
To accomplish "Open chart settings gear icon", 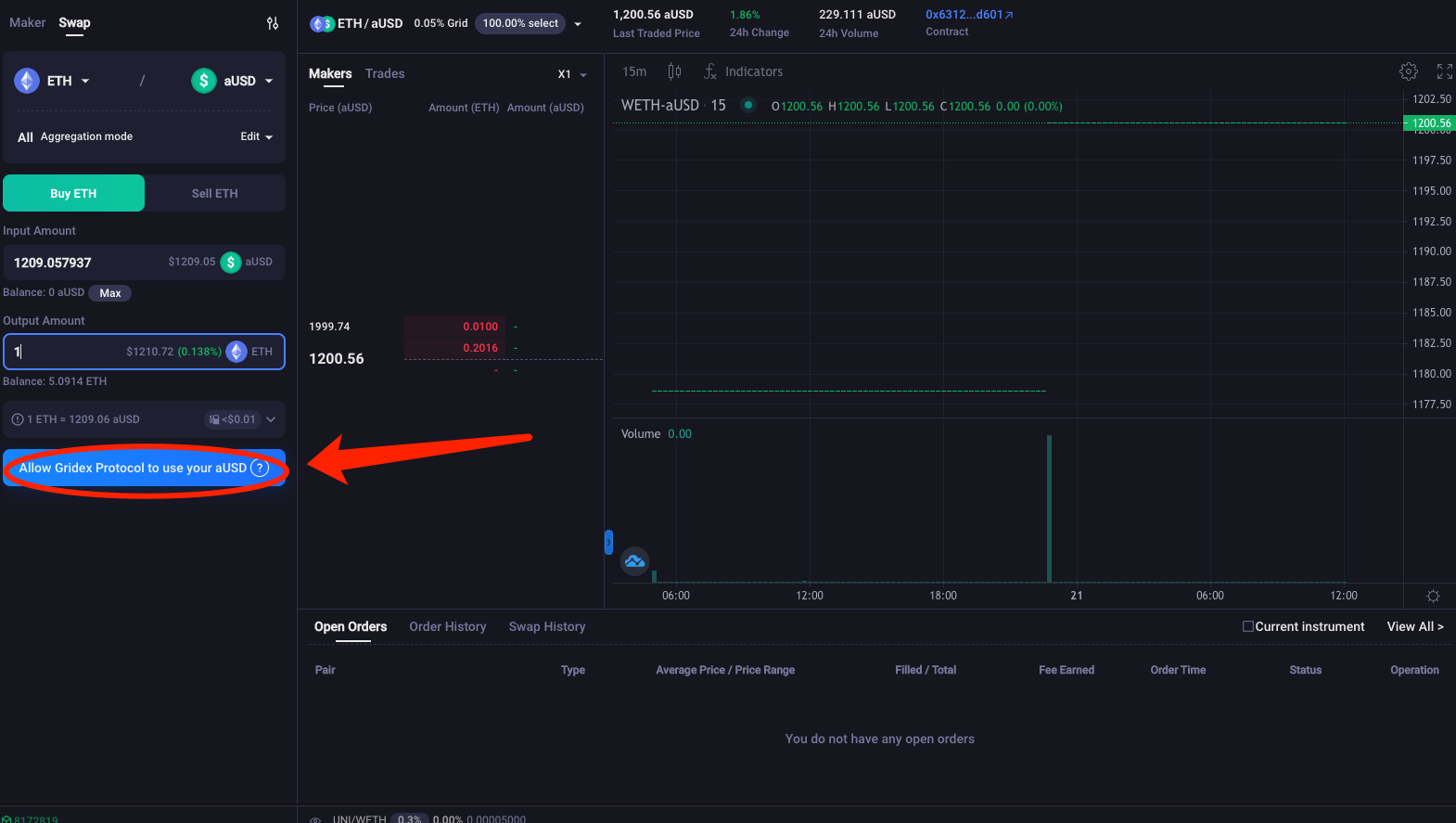I will coord(1408,71).
